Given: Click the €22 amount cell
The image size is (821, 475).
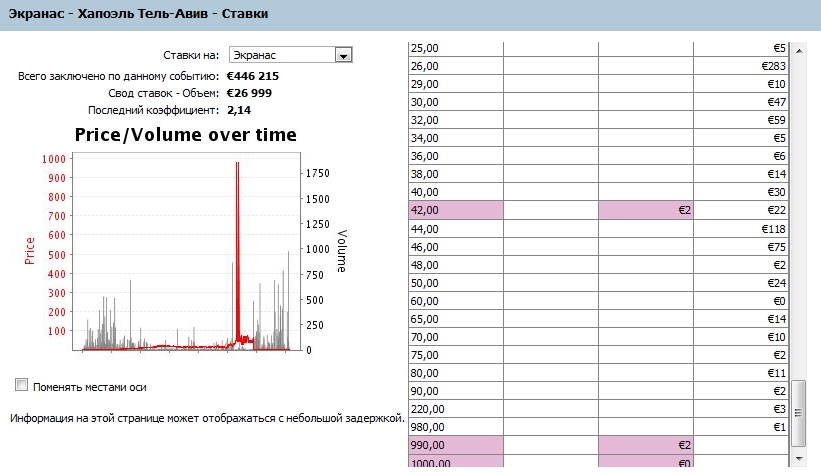Looking at the screenshot, I should (x=740, y=210).
